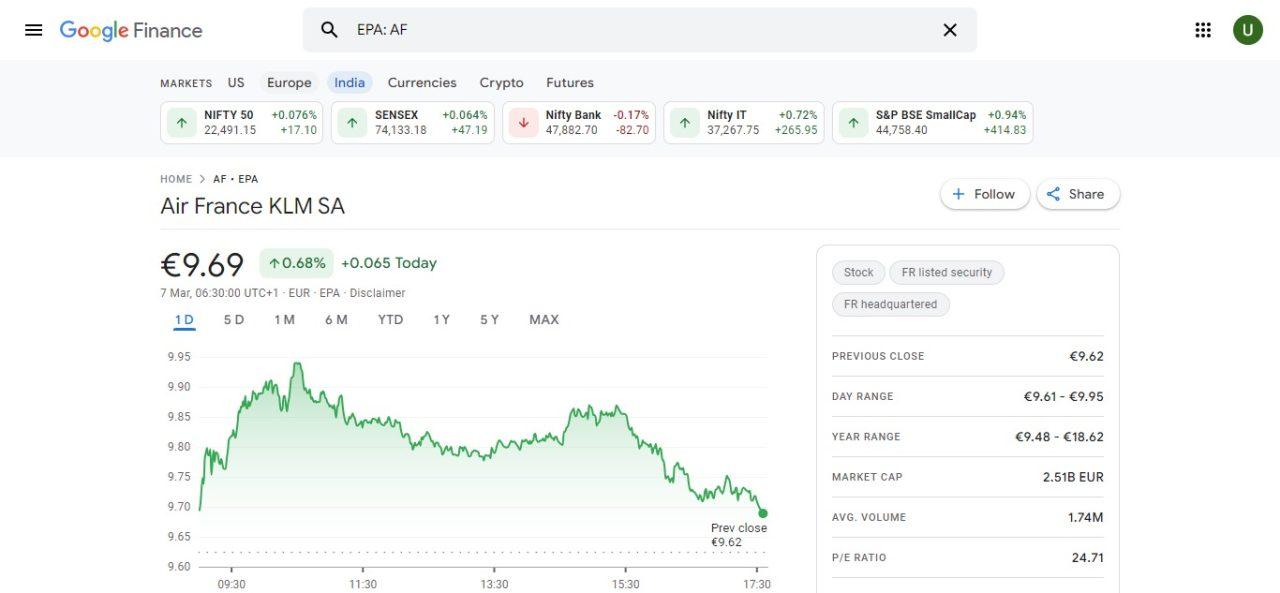Click the AVG. VOLUME label

click(x=869, y=517)
